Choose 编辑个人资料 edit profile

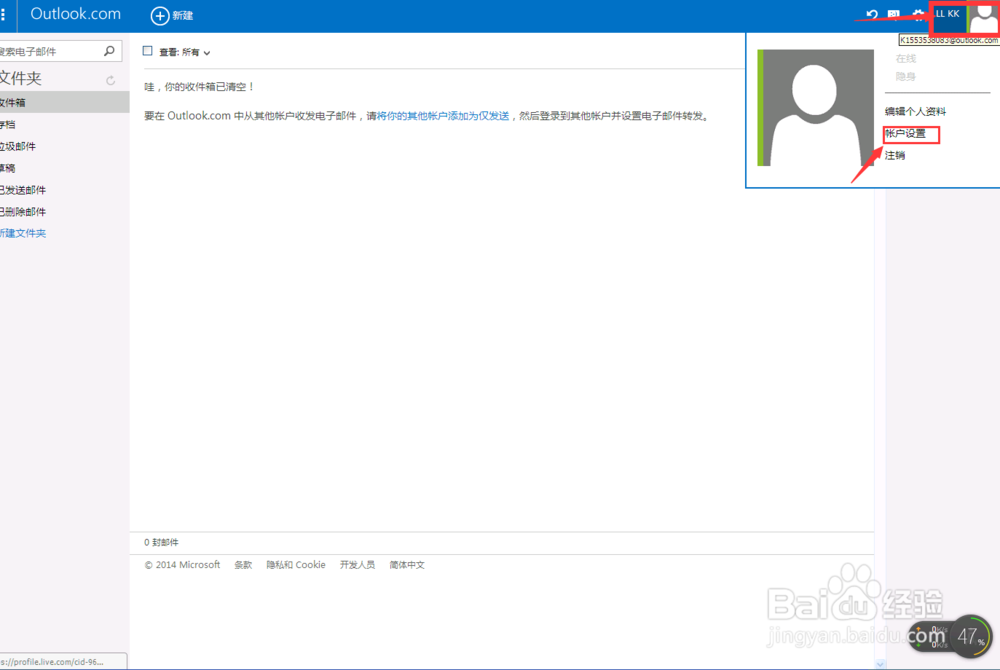coord(915,112)
